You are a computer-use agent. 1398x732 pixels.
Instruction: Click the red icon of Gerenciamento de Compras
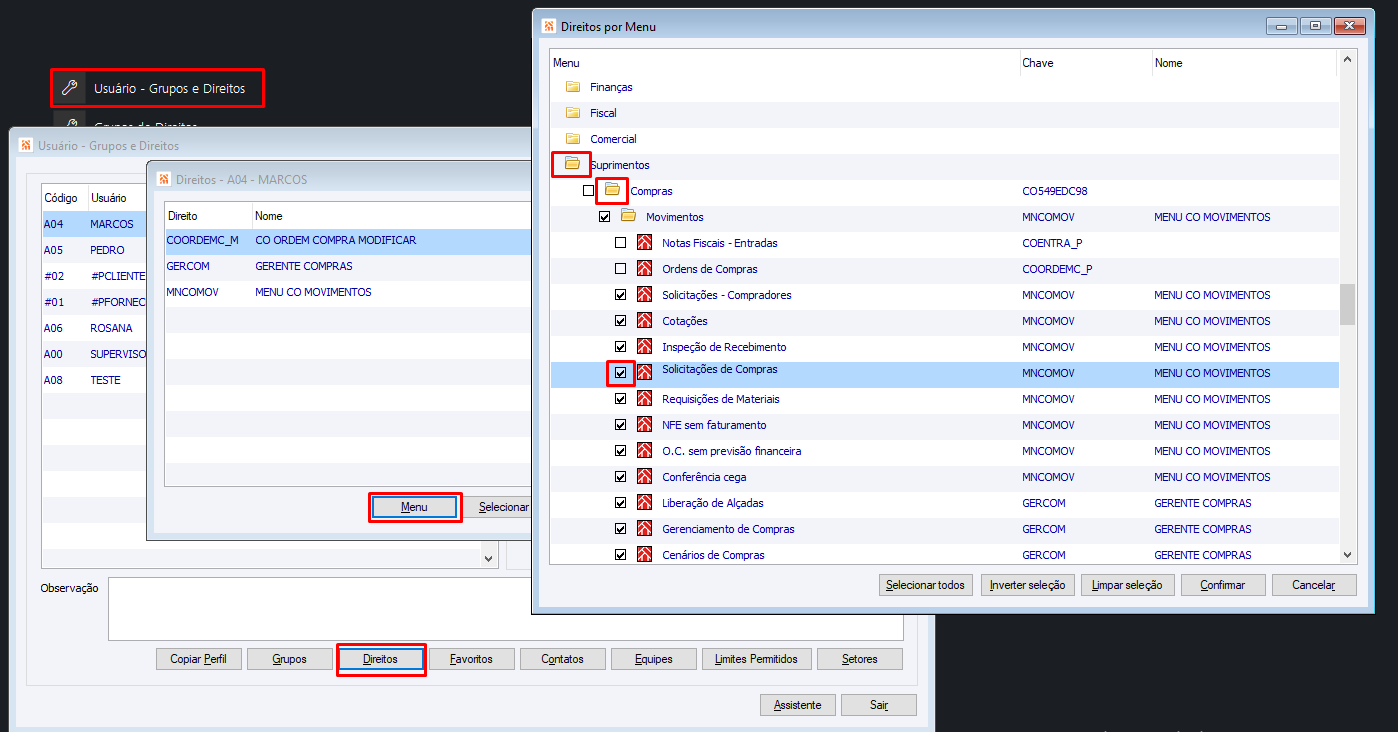pos(644,529)
